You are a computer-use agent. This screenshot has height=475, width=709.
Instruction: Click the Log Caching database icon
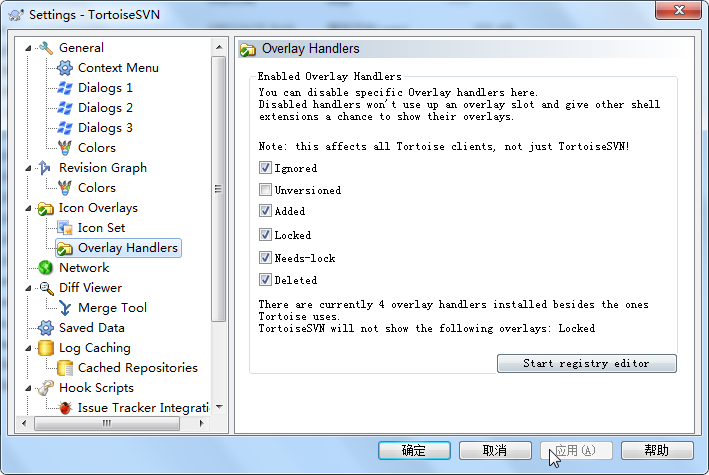tap(46, 348)
